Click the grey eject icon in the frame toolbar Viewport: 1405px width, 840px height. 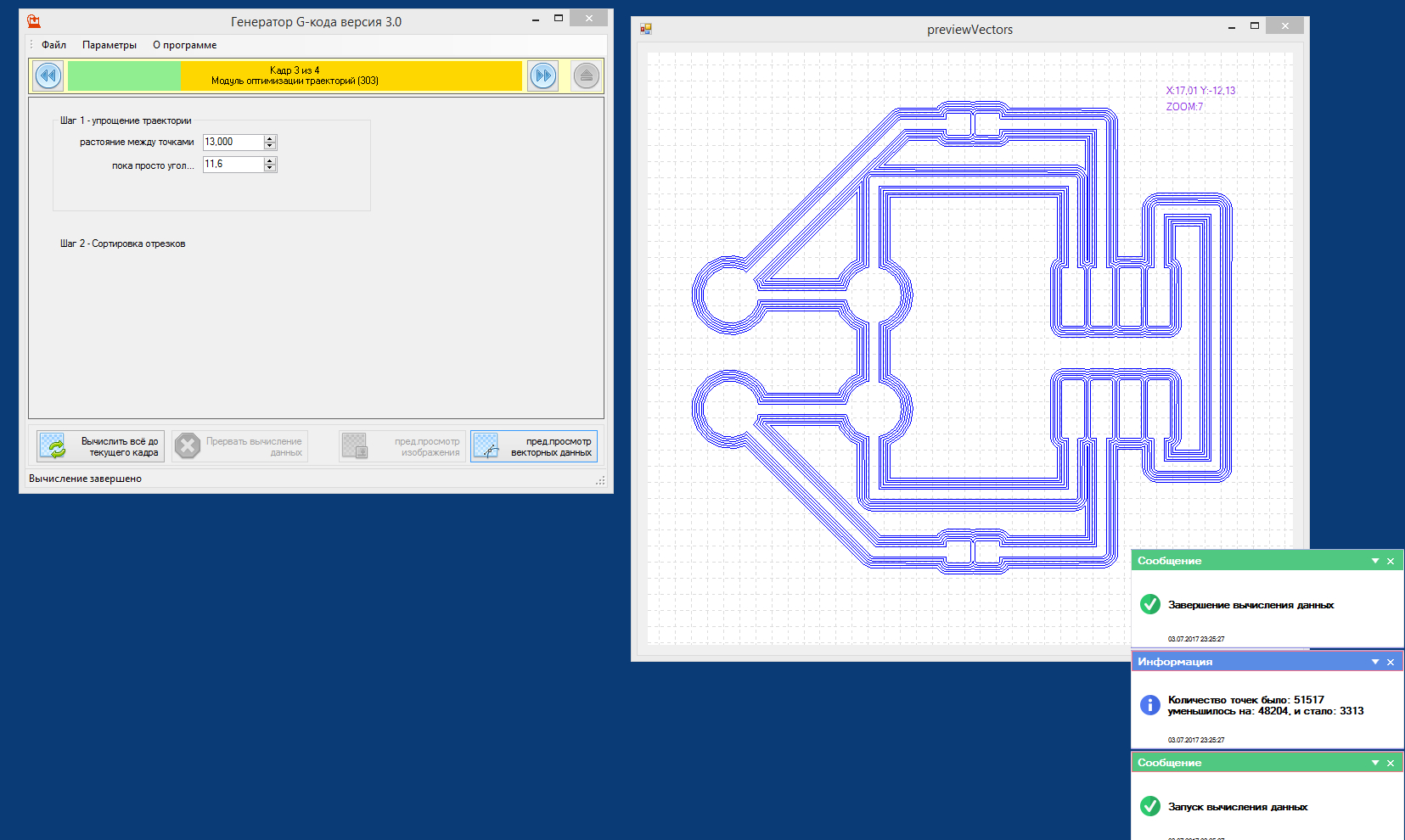click(x=586, y=76)
